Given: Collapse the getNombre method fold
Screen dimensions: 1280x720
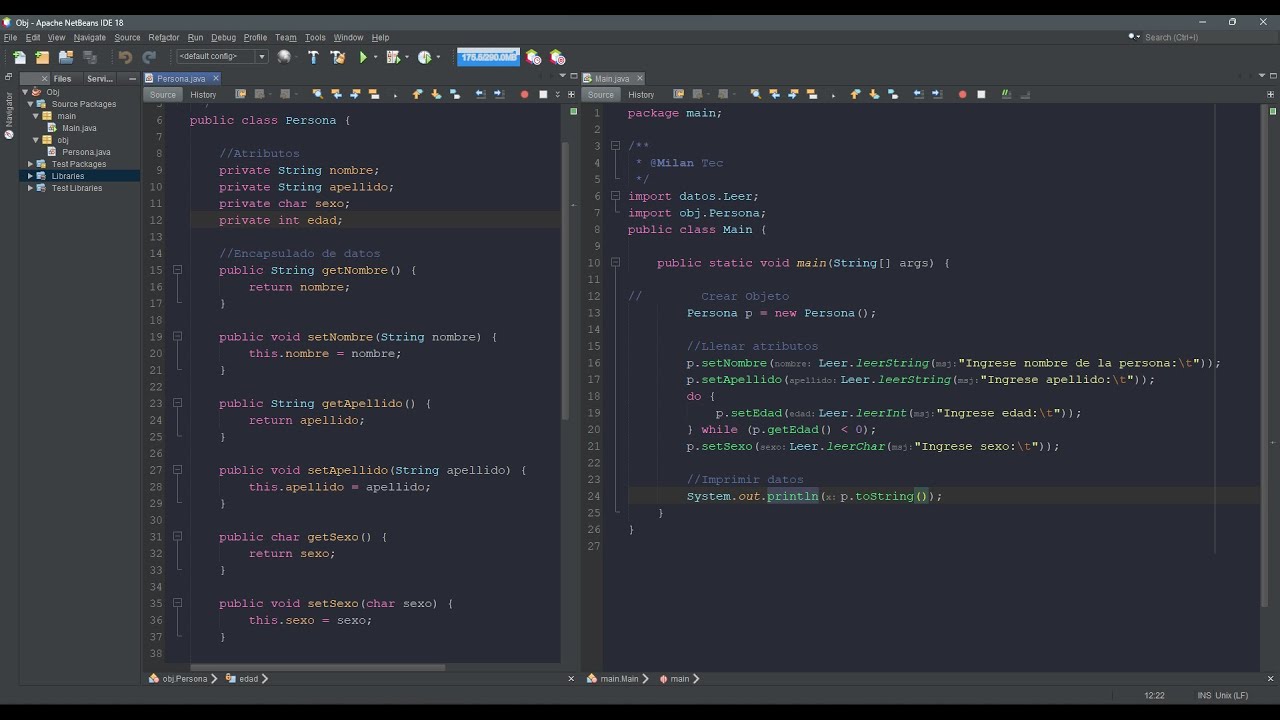Looking at the screenshot, I should (x=177, y=270).
